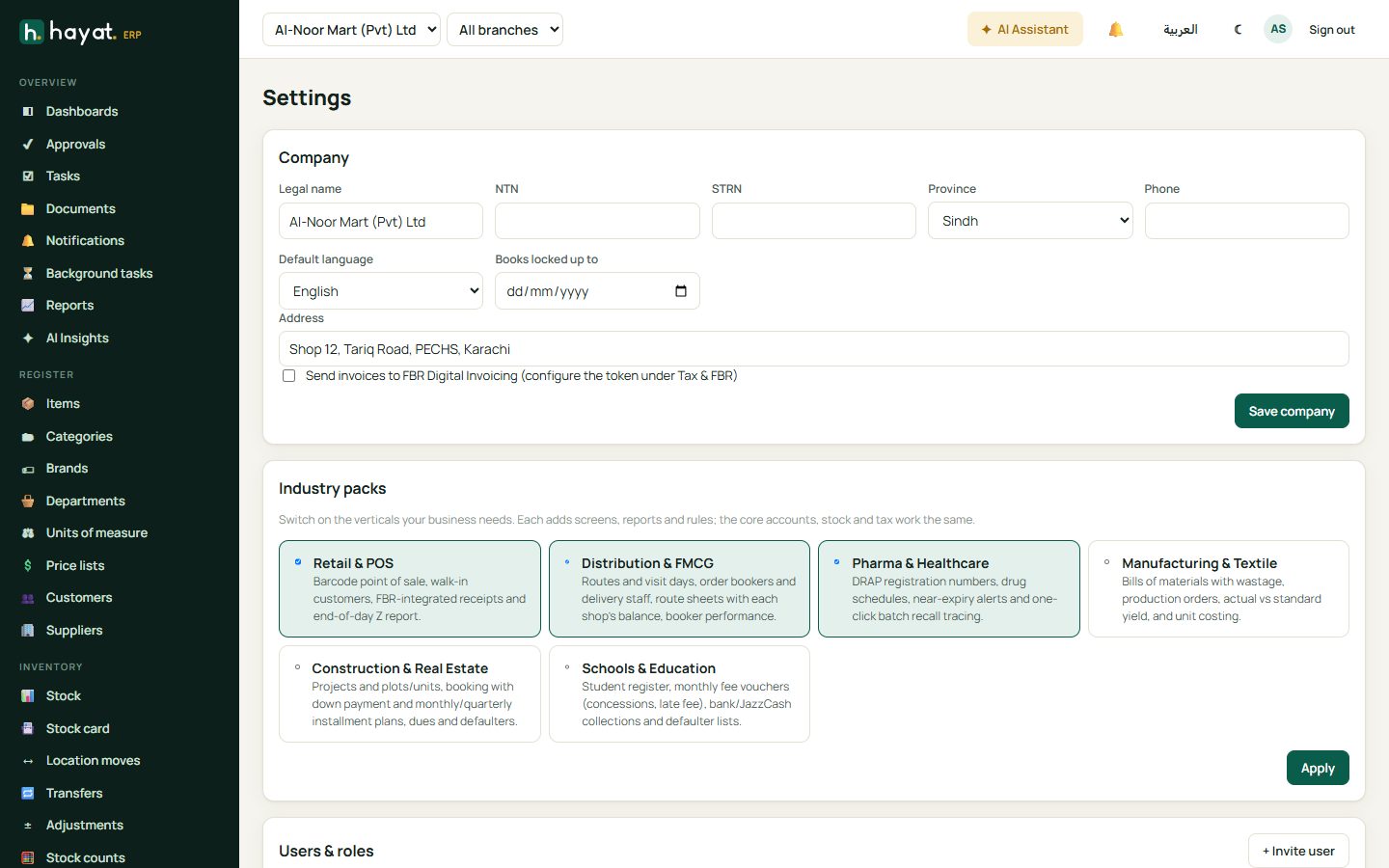Open the Al-Noor Mart company selector

tap(351, 30)
